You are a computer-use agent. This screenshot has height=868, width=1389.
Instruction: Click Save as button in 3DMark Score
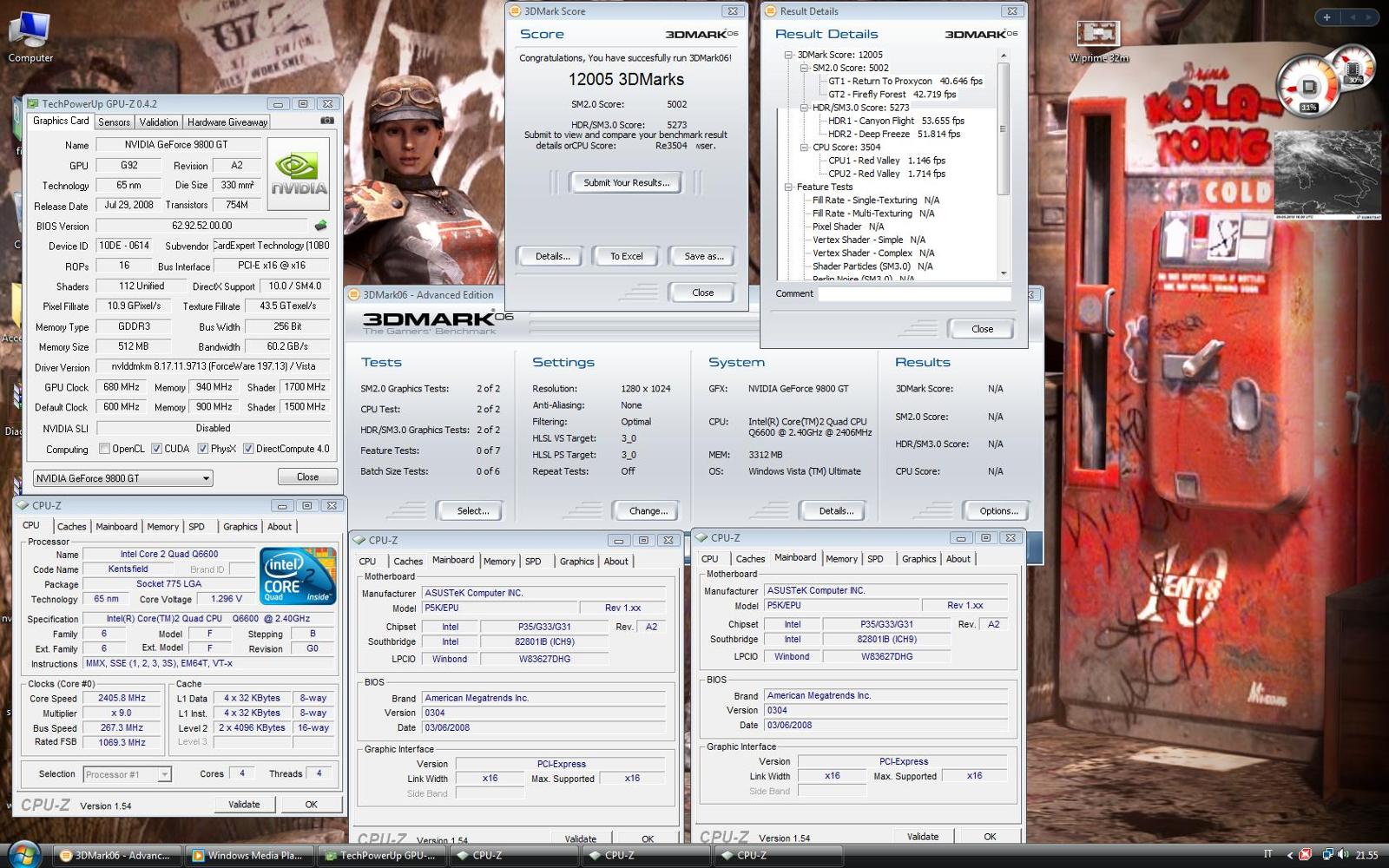(x=703, y=256)
